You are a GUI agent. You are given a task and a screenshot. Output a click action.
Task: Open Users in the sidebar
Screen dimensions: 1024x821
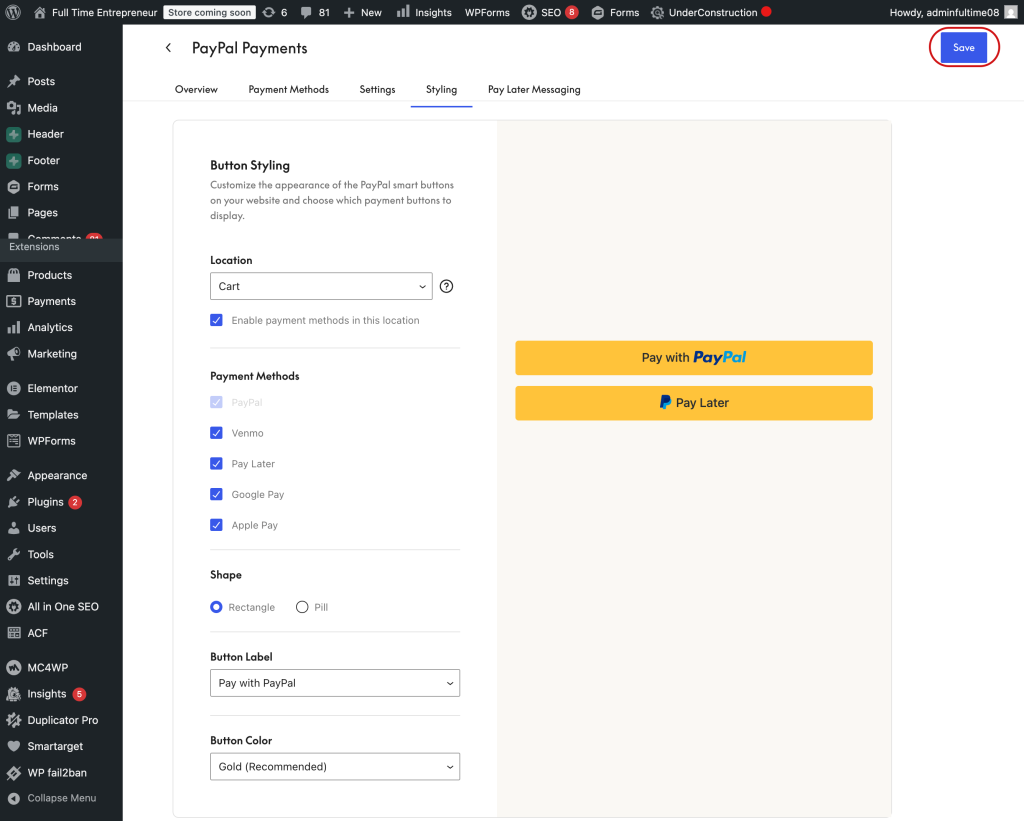tap(42, 528)
